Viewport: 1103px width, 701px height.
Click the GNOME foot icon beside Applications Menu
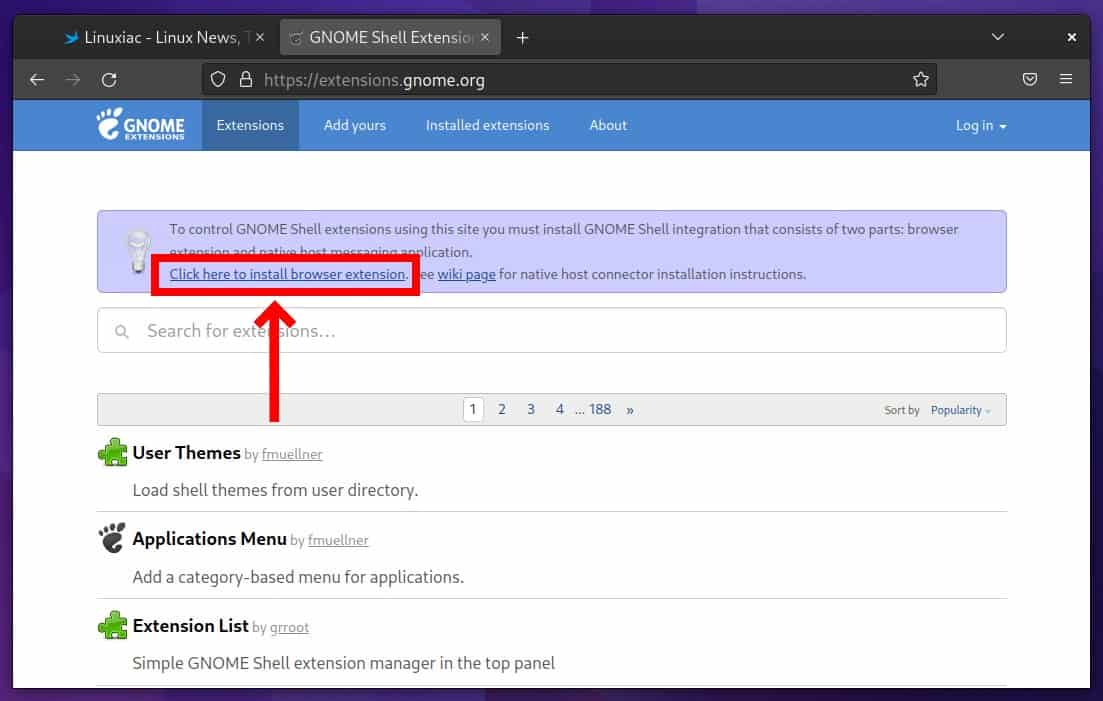111,538
